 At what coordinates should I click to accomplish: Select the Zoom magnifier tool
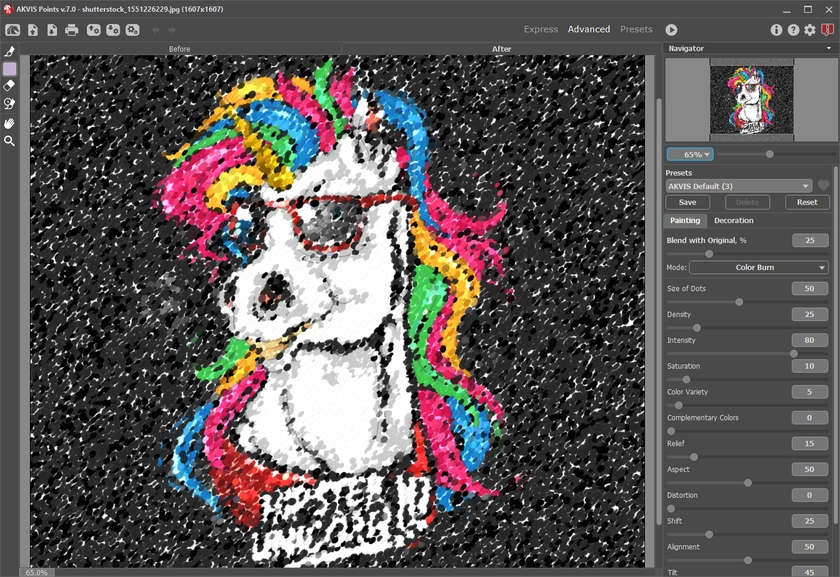10,141
